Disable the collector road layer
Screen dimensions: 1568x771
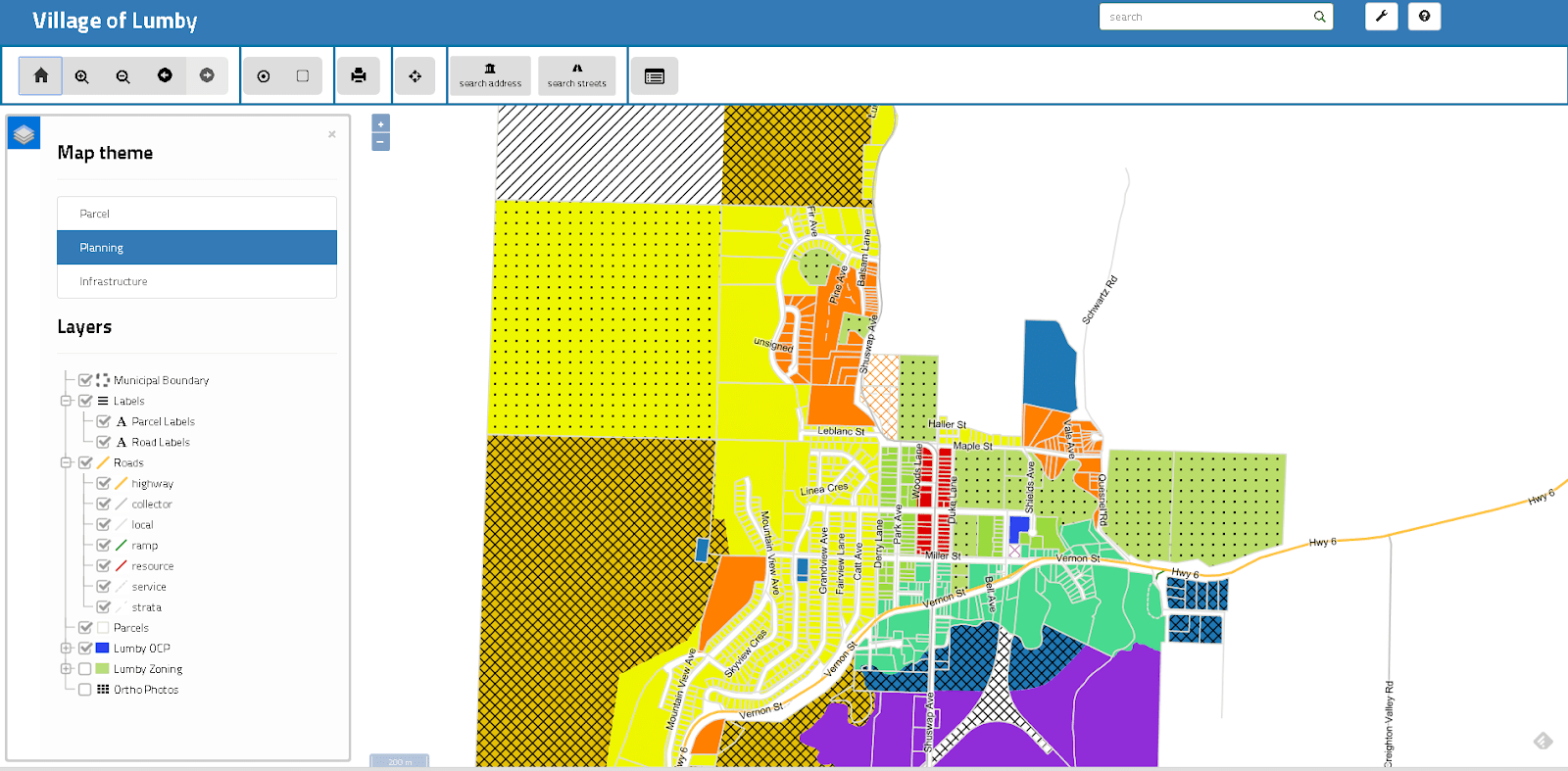click(104, 504)
